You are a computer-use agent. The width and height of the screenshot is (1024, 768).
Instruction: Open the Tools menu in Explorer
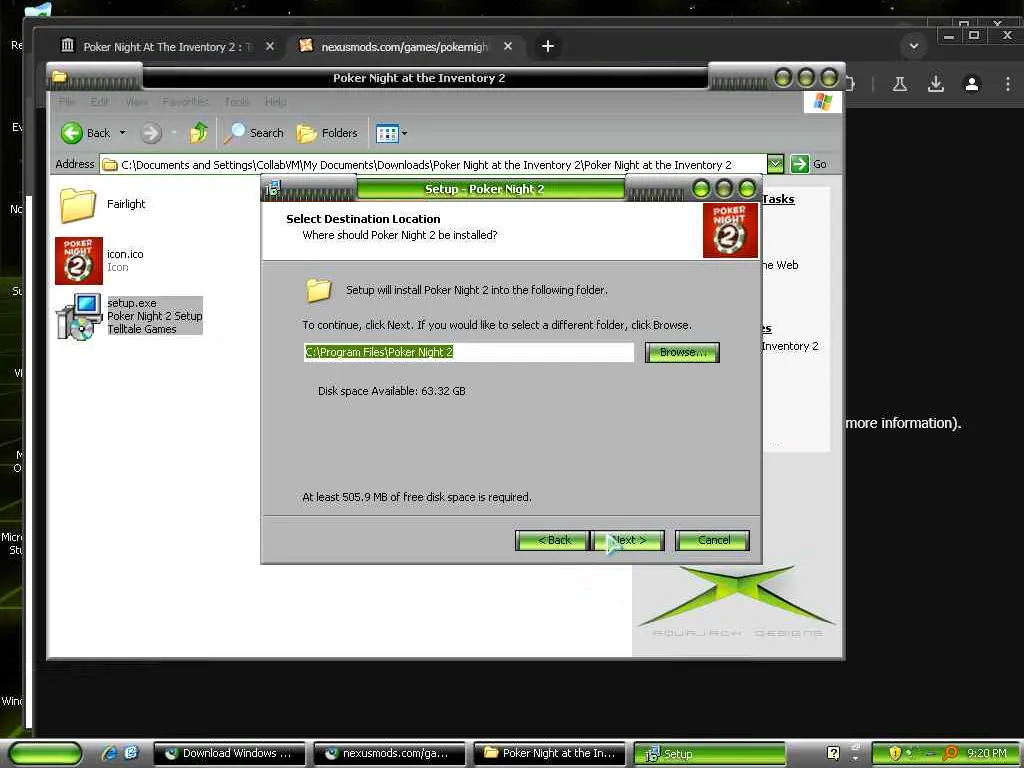pyautogui.click(x=237, y=102)
